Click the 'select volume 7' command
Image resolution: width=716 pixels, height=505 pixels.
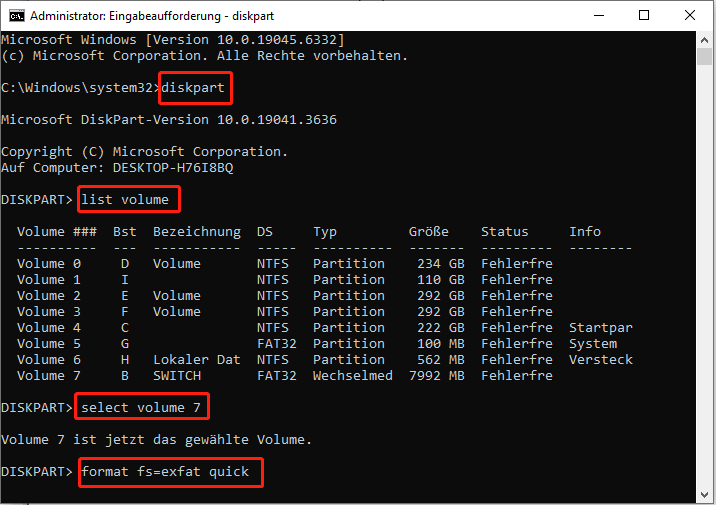coord(141,408)
